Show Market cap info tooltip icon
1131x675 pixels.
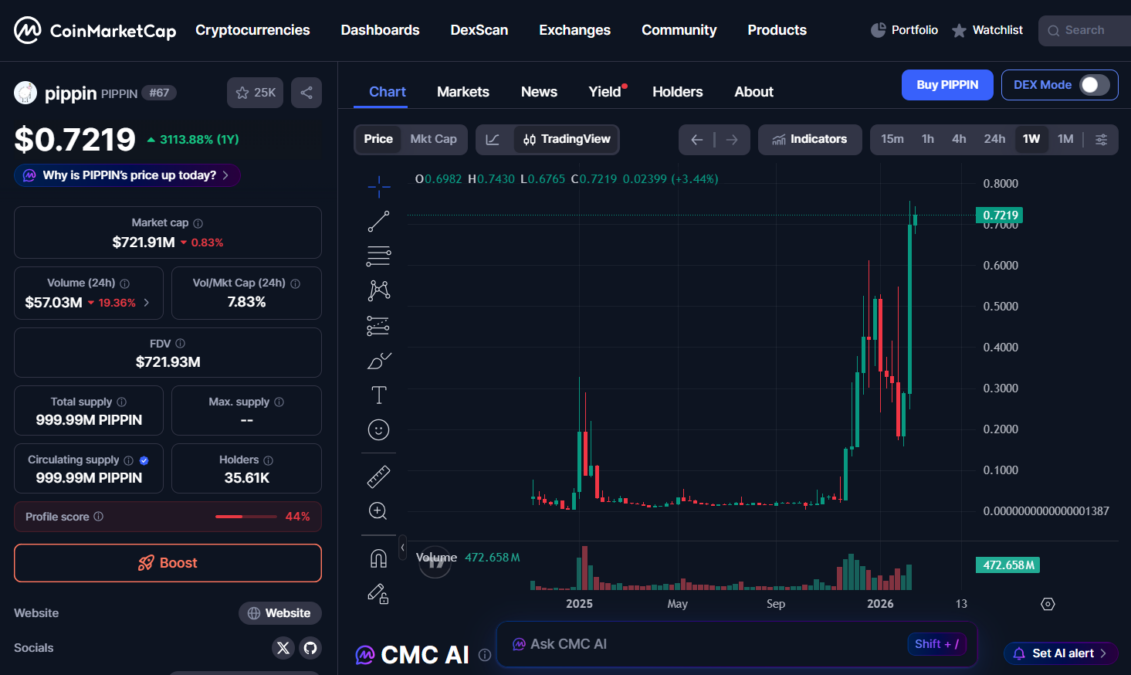pyautogui.click(x=198, y=224)
